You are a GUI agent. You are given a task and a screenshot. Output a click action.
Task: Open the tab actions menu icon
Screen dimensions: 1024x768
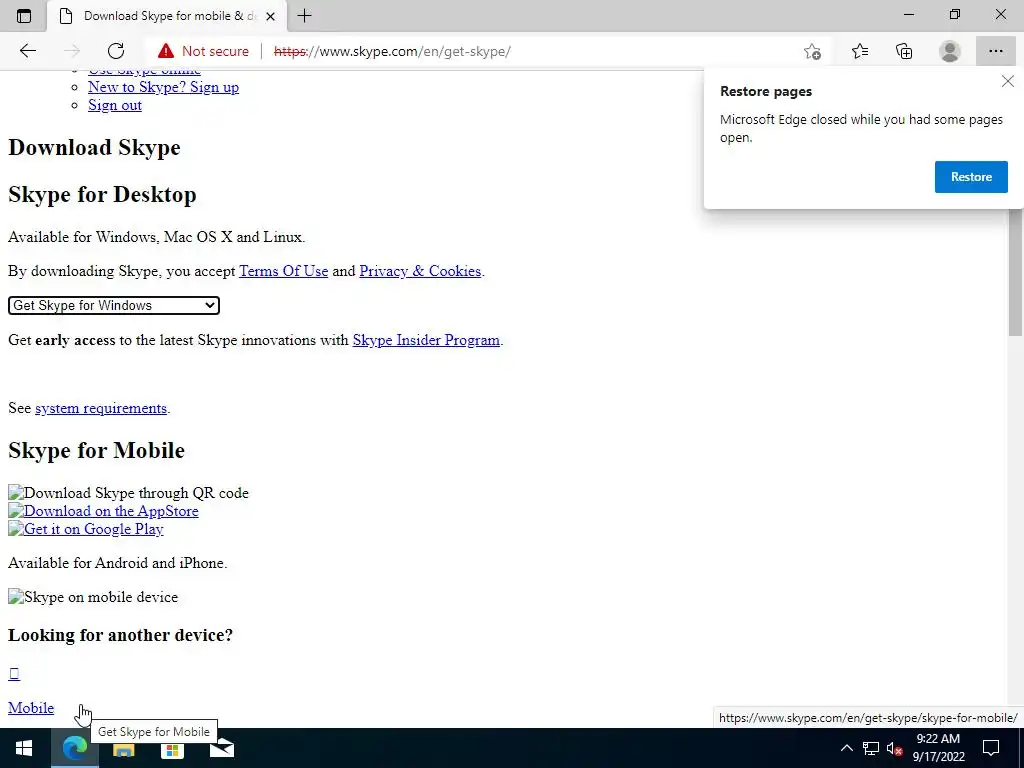24,16
